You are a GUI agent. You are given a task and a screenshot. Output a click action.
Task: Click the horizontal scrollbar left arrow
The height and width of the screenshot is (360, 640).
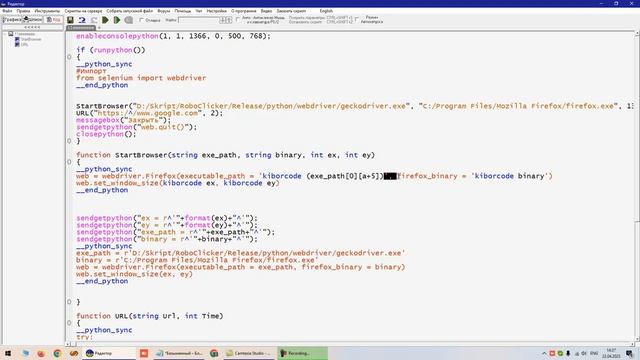[x=68, y=344]
